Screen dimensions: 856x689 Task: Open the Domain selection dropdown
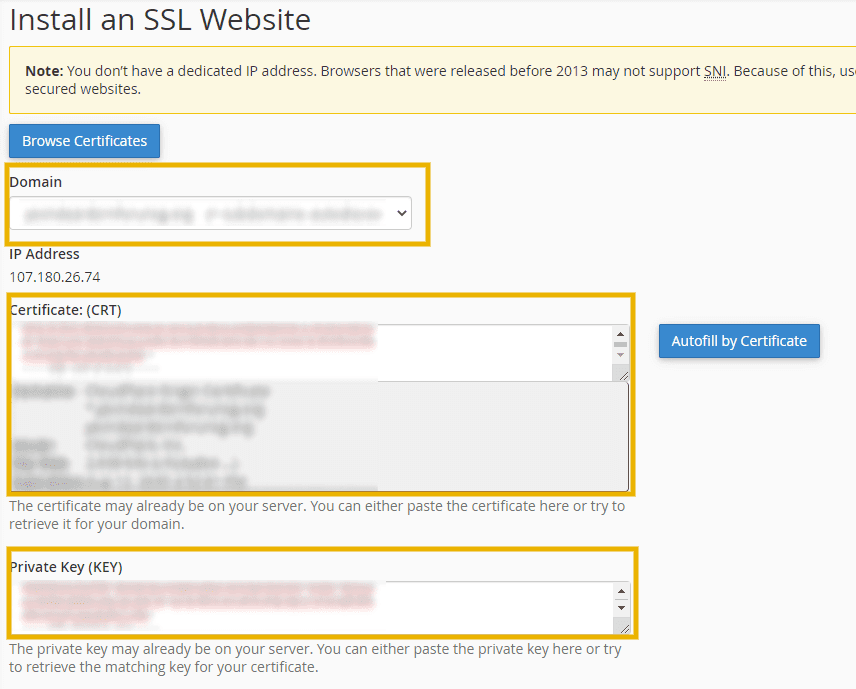[210, 212]
